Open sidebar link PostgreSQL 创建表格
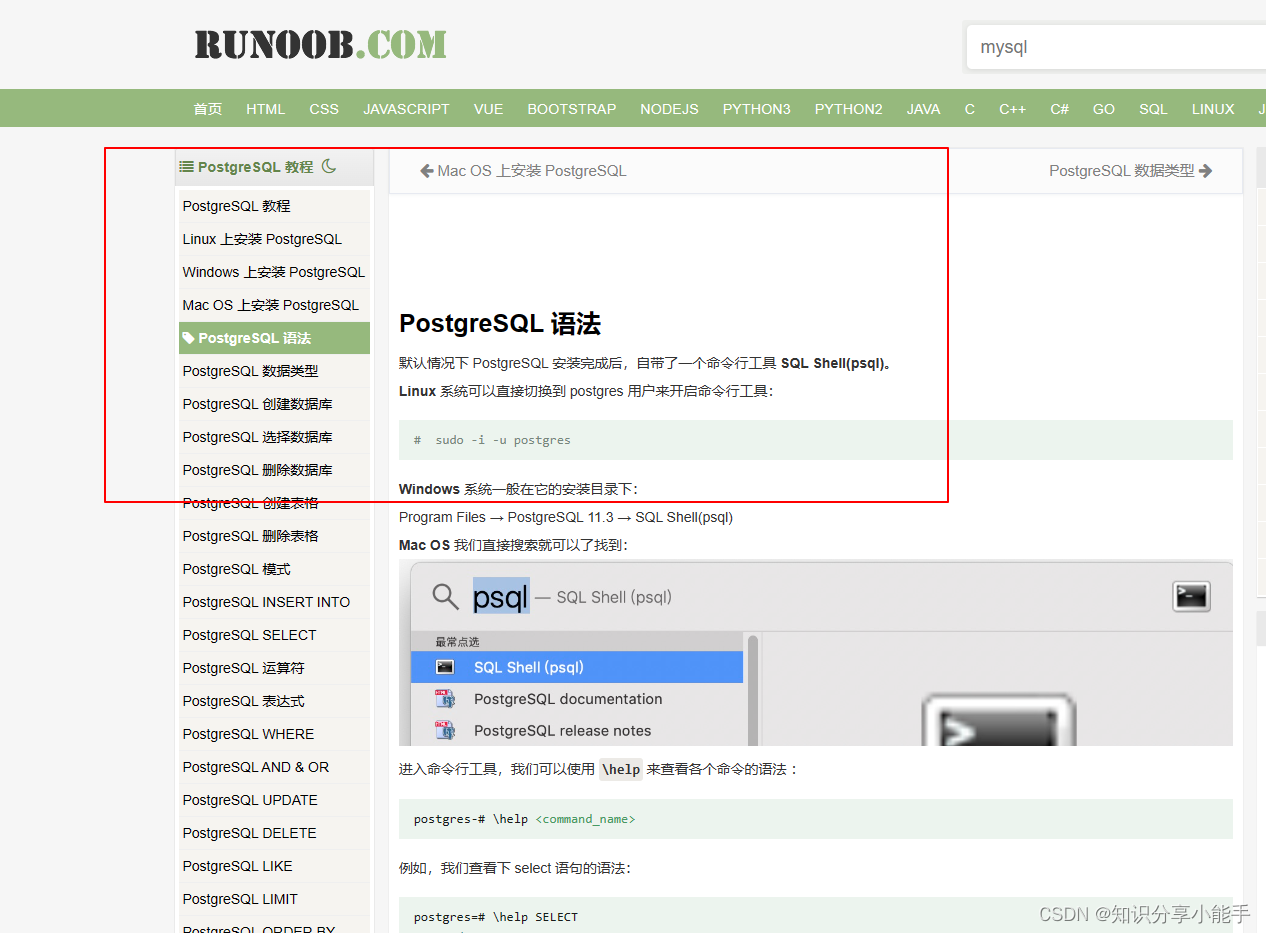Screen dimensions: 1266x933 pyautogui.click(x=250, y=503)
